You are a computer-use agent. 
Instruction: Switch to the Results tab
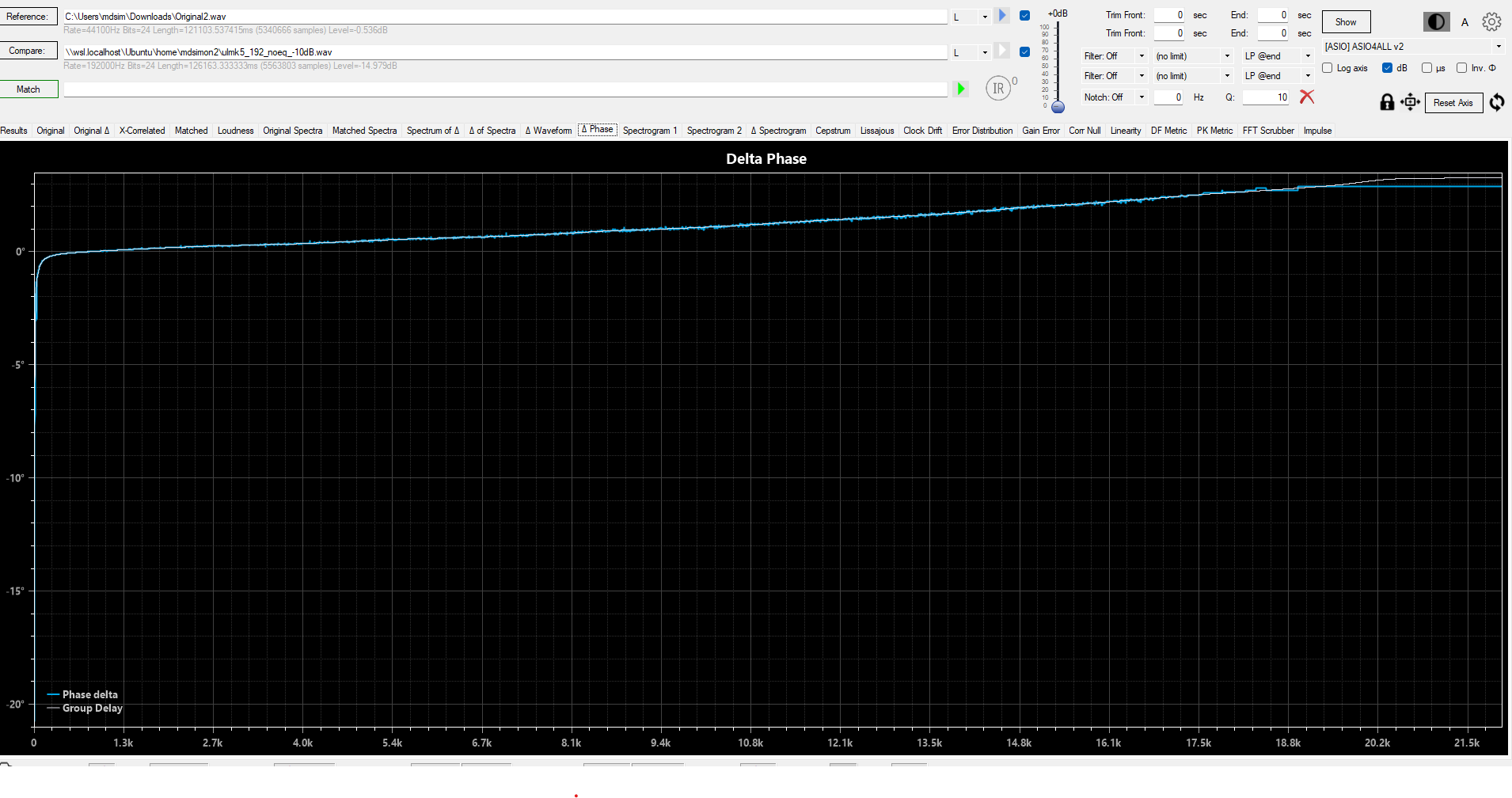click(13, 131)
